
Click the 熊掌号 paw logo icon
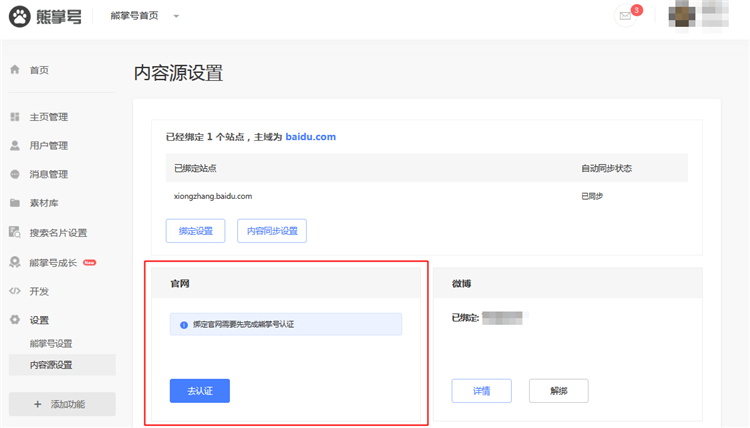tap(21, 17)
